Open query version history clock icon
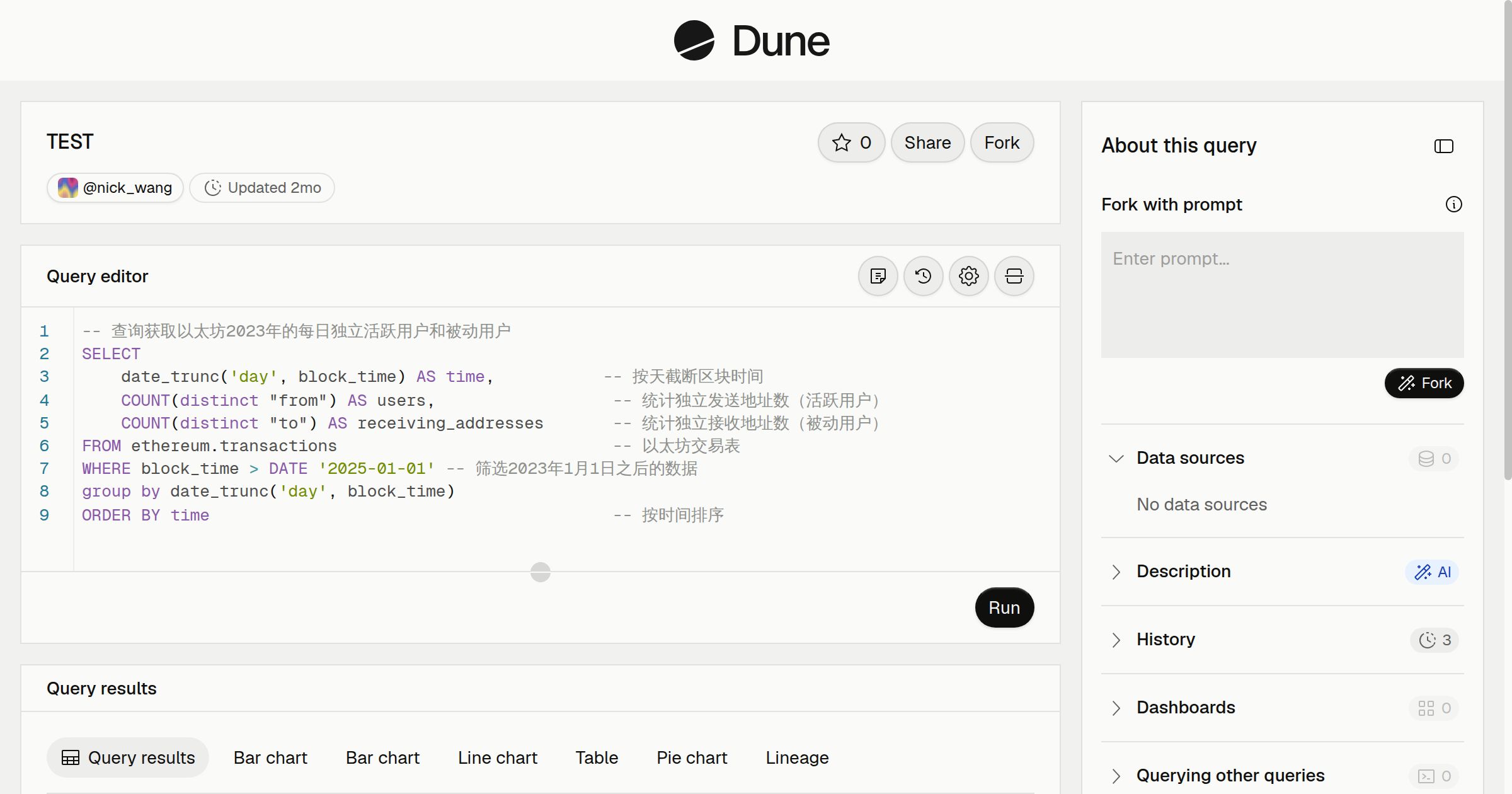 pos(923,276)
